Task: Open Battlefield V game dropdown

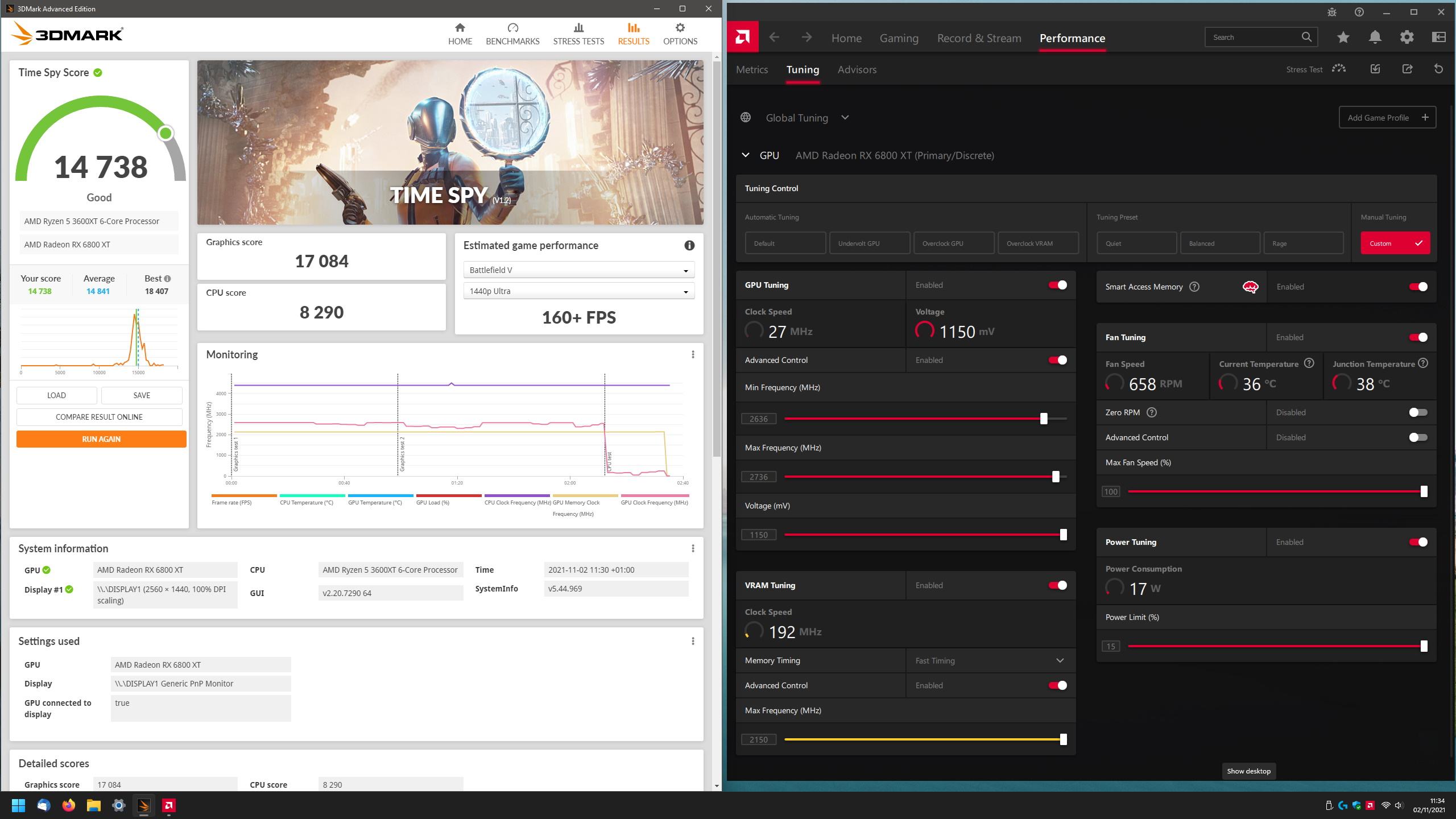Action: tap(579, 270)
